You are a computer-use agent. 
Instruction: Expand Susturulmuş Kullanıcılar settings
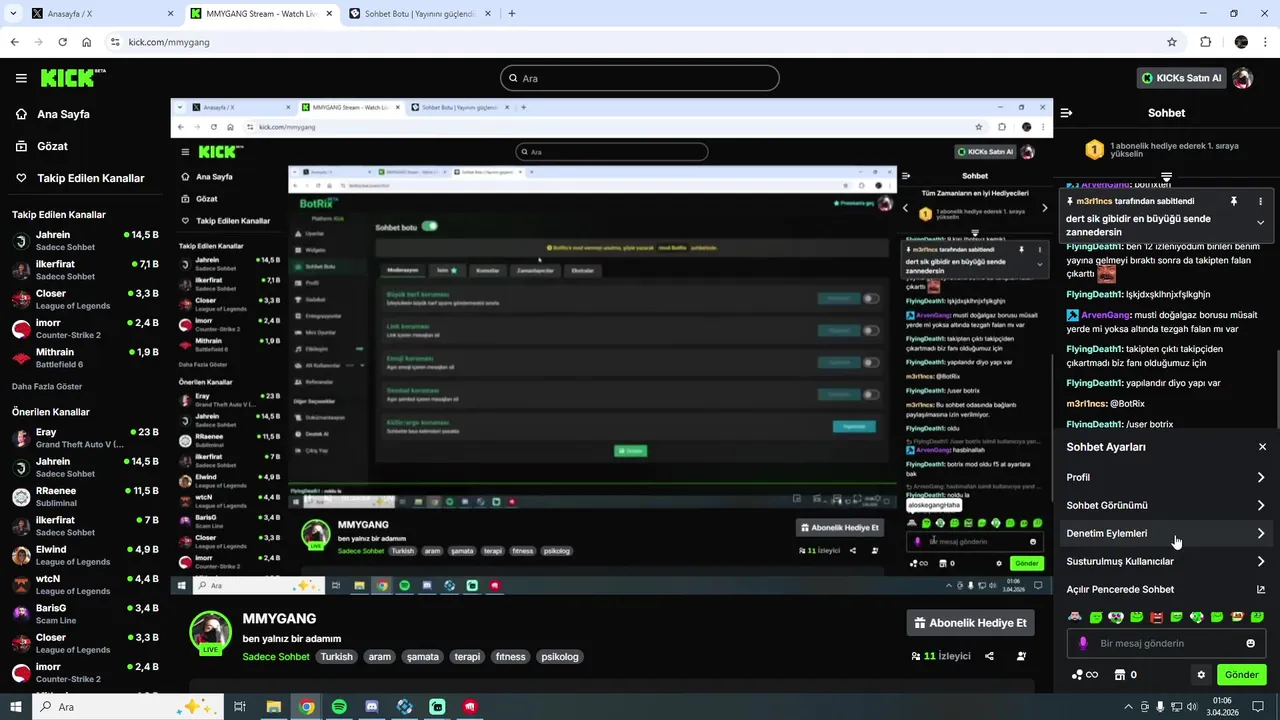(1166, 561)
